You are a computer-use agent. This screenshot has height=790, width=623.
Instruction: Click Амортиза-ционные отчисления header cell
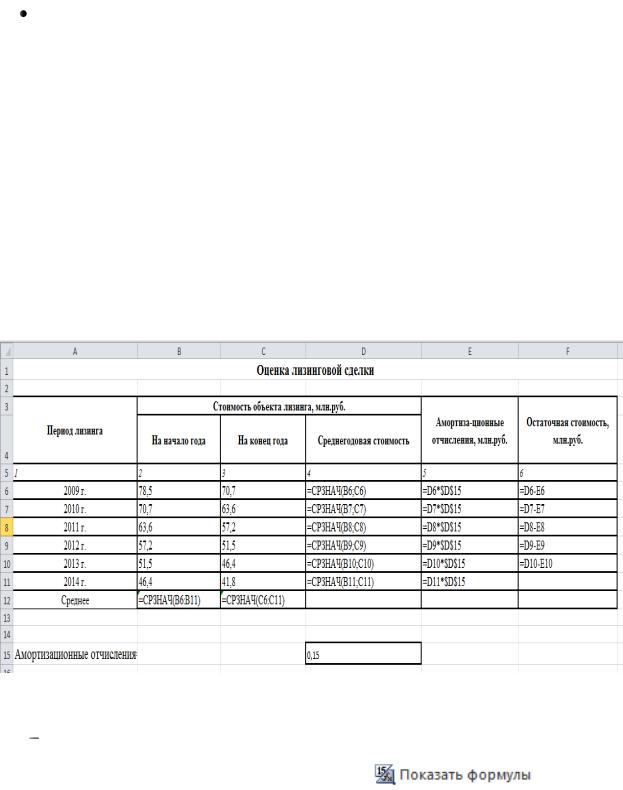469,430
